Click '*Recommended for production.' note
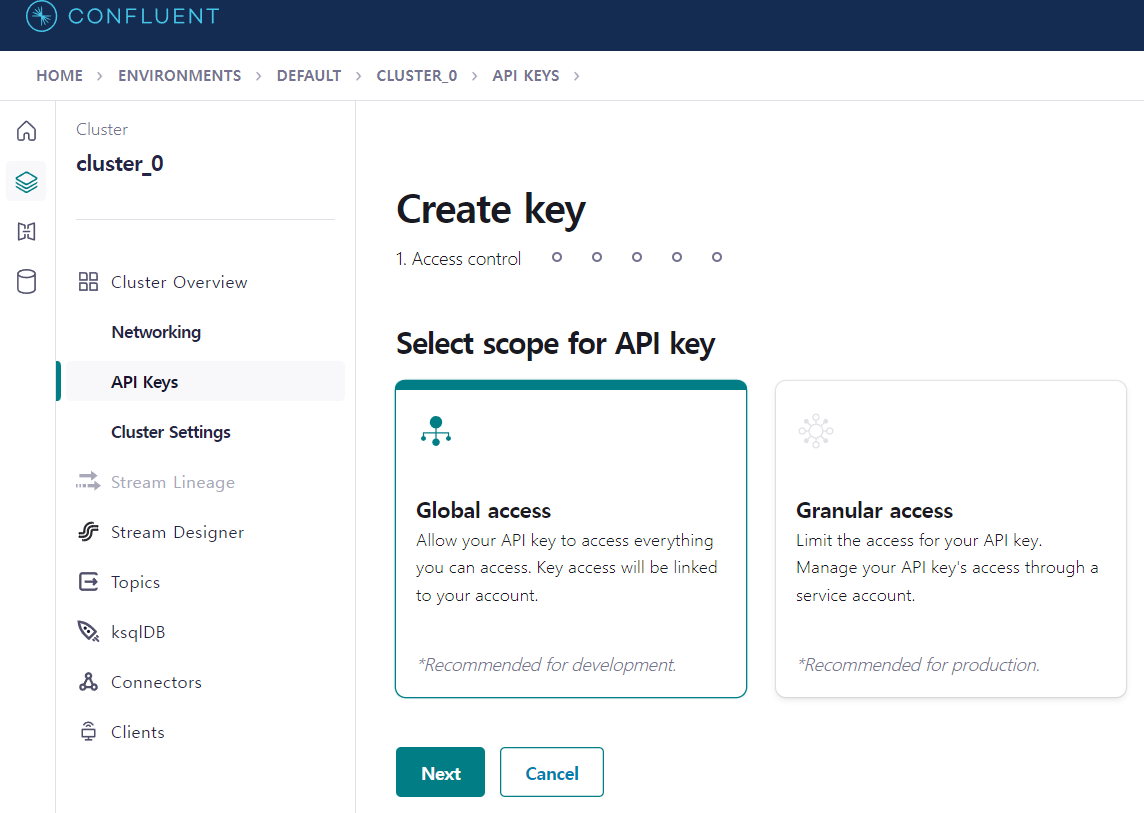 click(x=919, y=665)
